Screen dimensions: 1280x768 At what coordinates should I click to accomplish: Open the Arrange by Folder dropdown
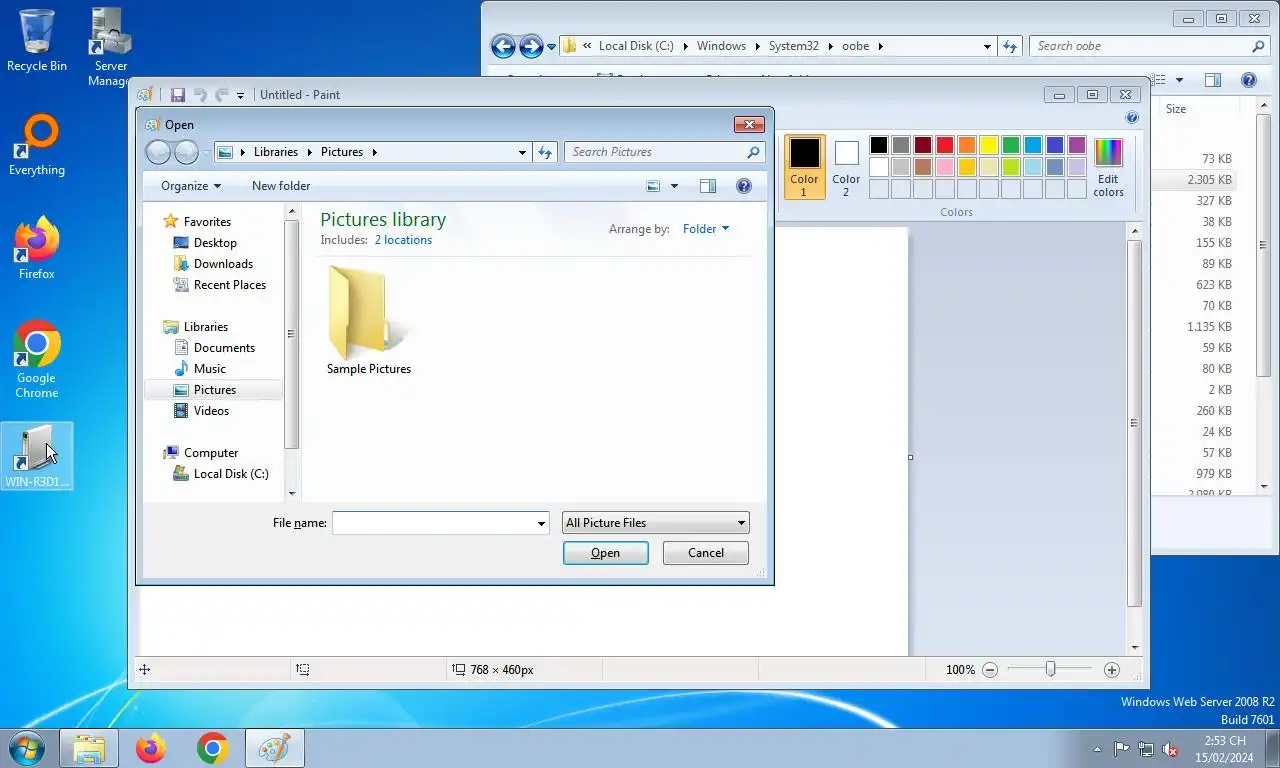pos(706,229)
